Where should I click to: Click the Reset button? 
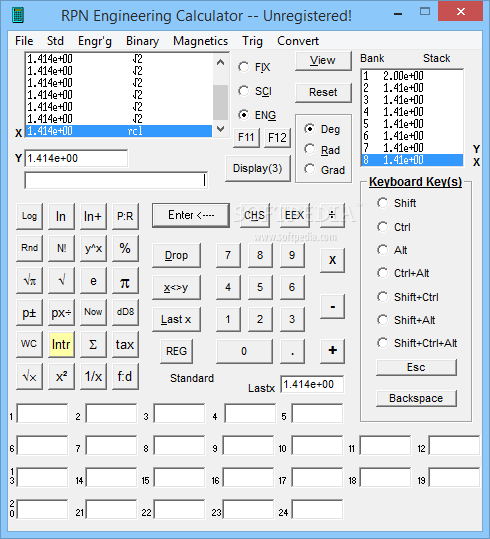pyautogui.click(x=323, y=92)
